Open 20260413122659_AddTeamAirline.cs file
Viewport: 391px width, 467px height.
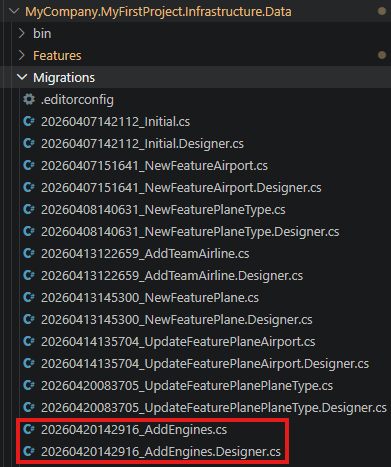pos(145,254)
